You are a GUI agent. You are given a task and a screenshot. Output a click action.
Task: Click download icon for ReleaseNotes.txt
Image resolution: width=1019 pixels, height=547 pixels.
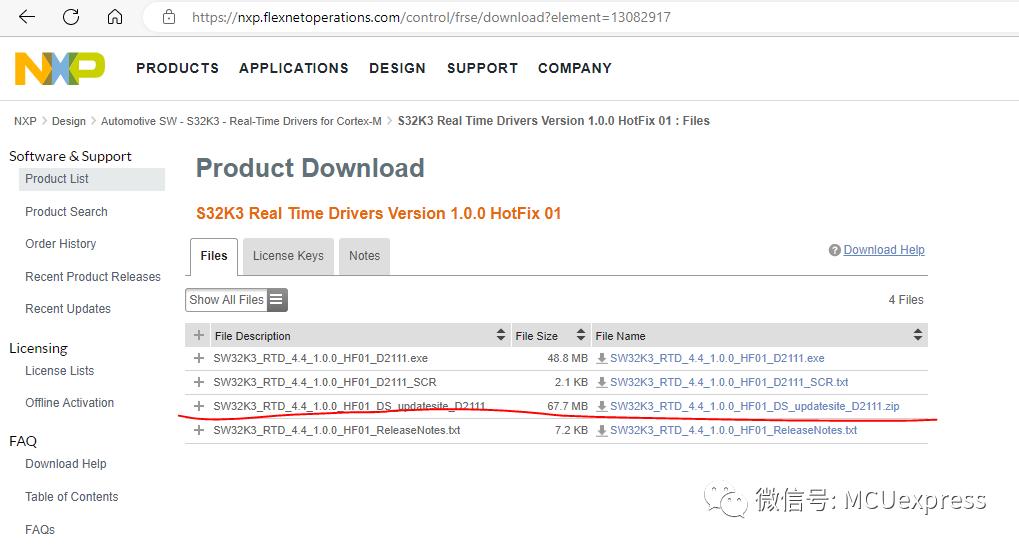(x=602, y=431)
